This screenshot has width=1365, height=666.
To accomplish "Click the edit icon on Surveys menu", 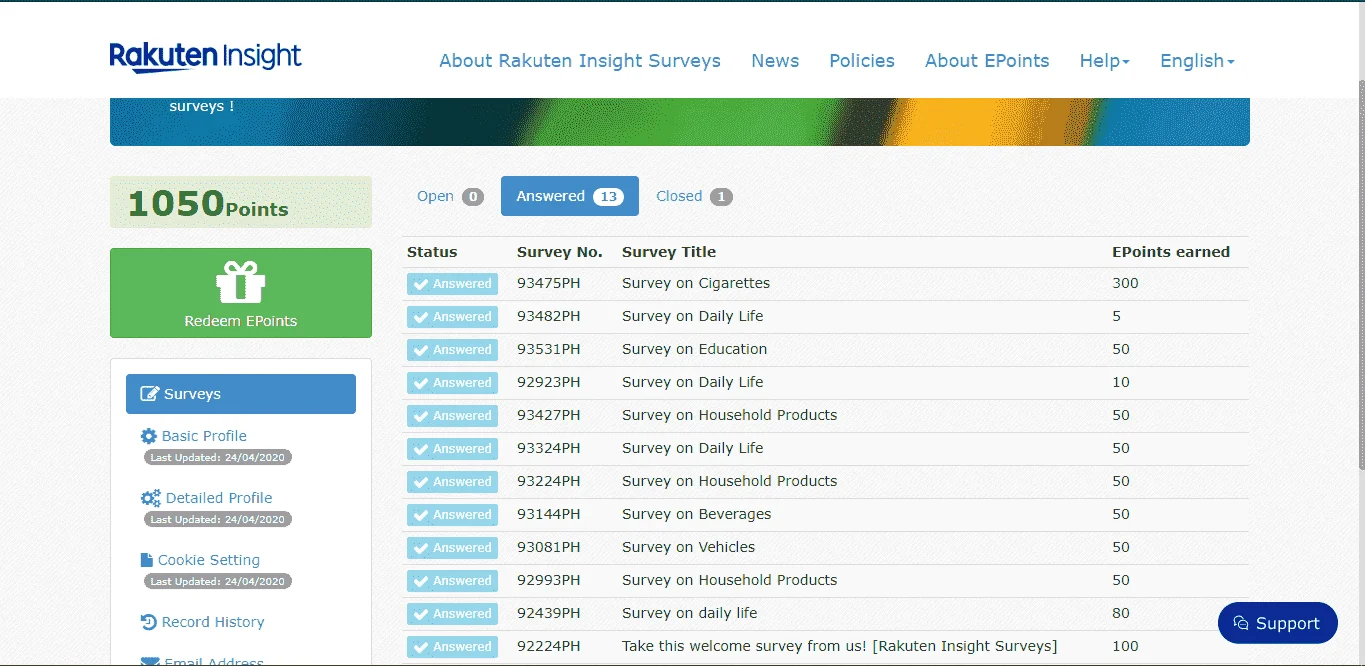I will [x=150, y=394].
